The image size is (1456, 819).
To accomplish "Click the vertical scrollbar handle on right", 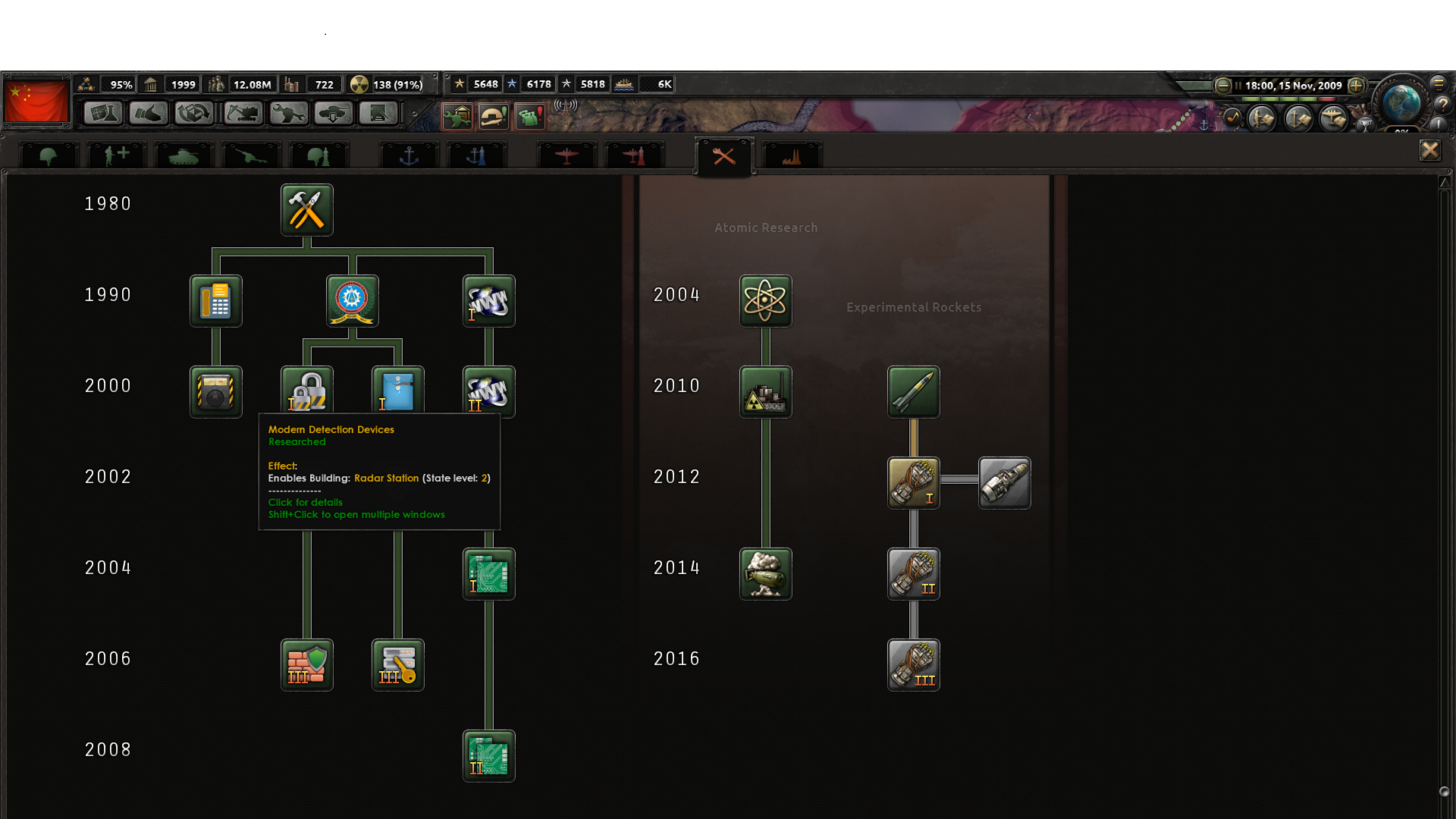I will coord(1444,791).
